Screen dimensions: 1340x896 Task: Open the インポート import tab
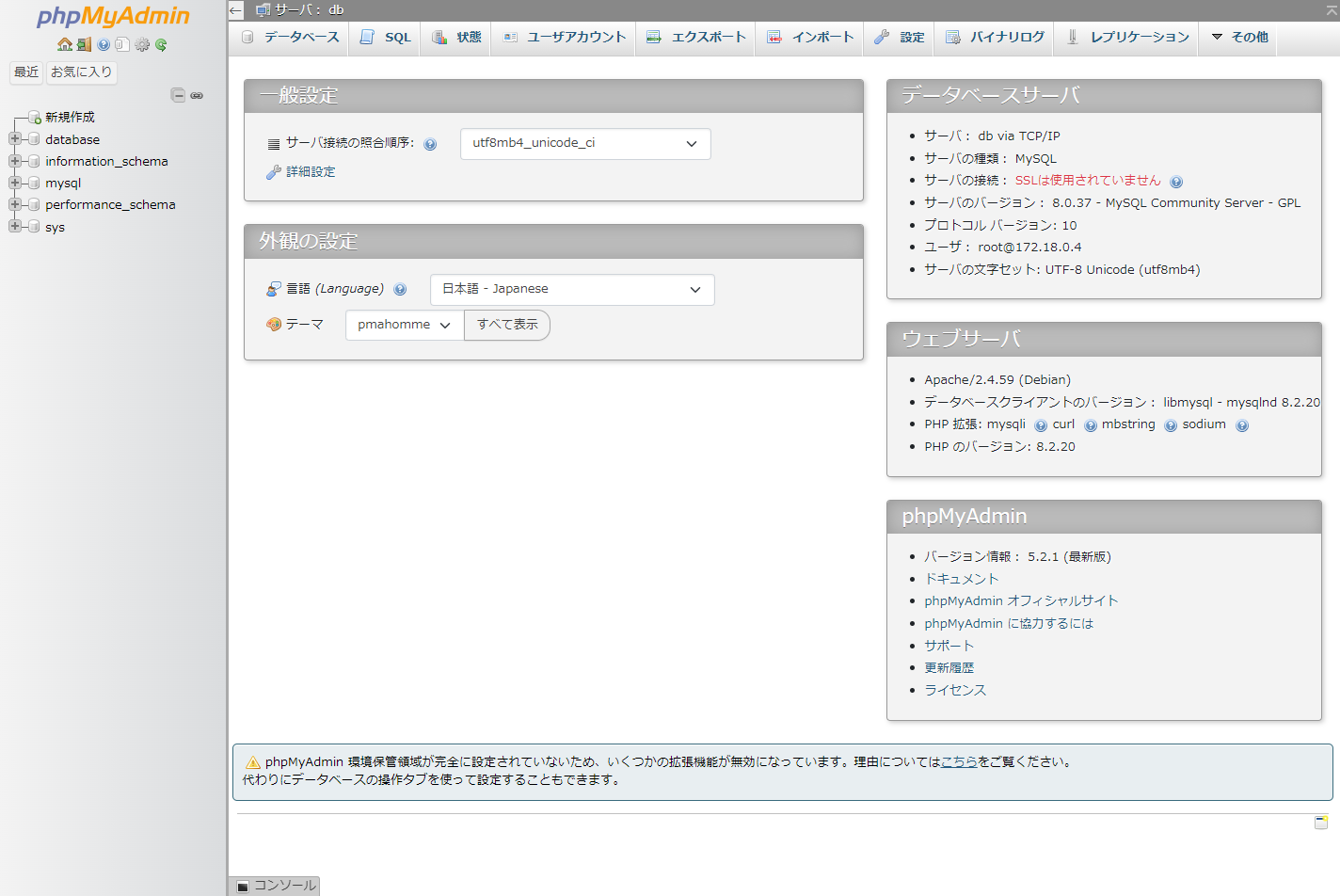click(x=810, y=38)
